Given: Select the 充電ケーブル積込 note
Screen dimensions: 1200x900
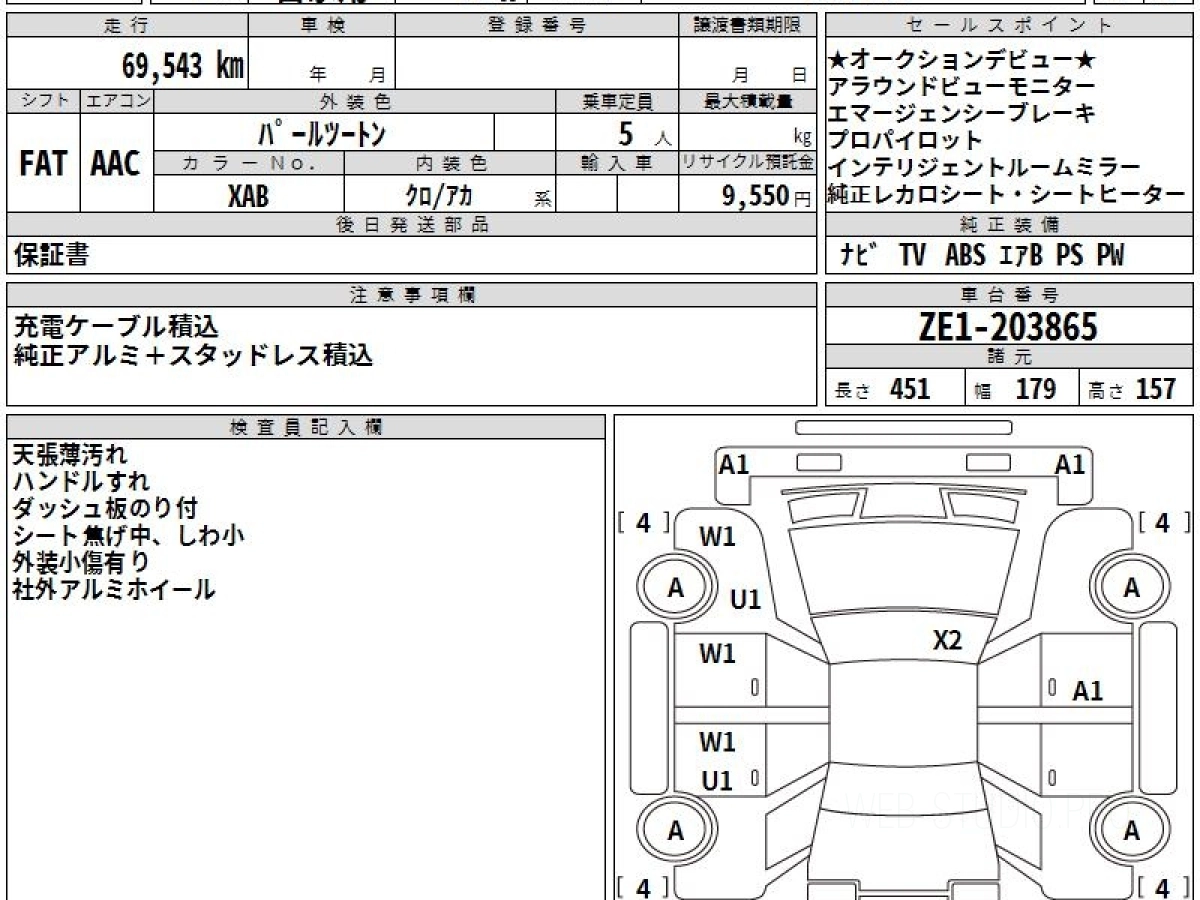Looking at the screenshot, I should pyautogui.click(x=117, y=326).
